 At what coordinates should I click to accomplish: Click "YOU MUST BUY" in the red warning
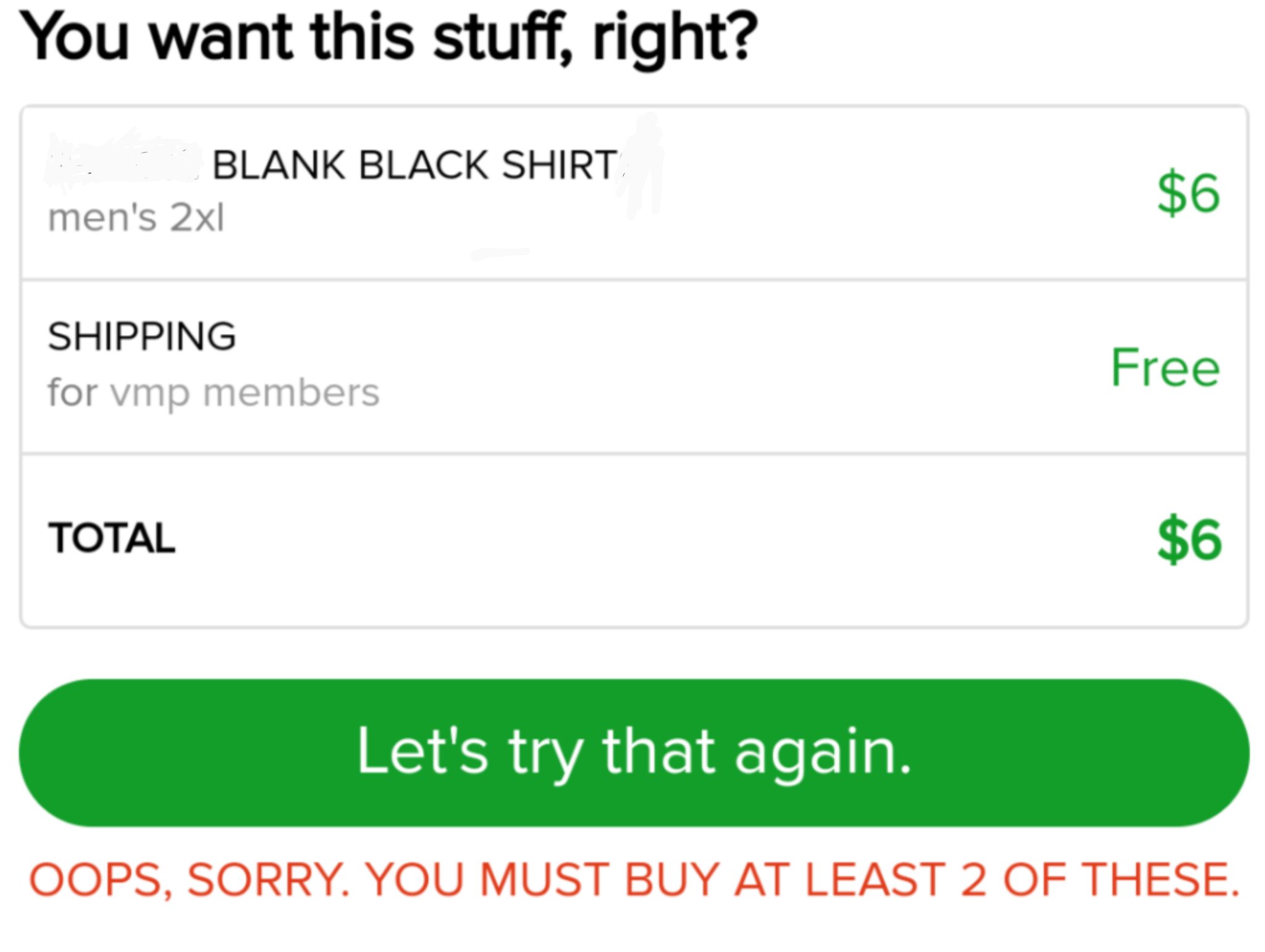tap(544, 880)
